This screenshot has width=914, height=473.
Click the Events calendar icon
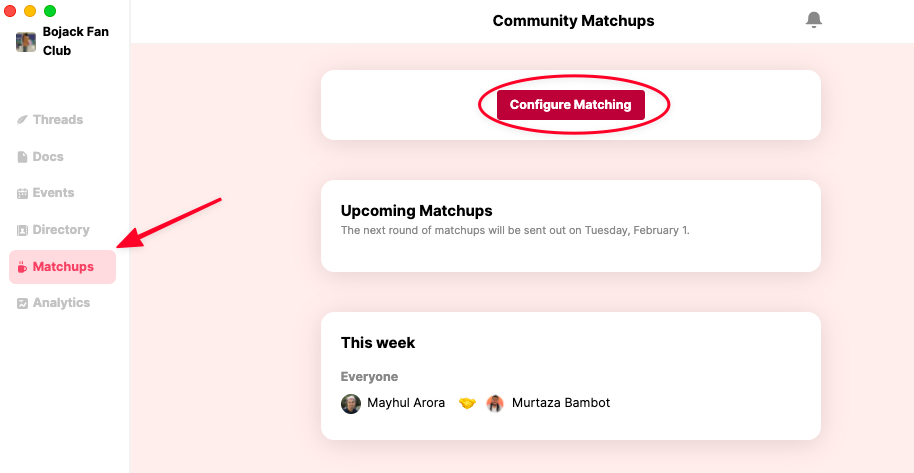tap(22, 194)
